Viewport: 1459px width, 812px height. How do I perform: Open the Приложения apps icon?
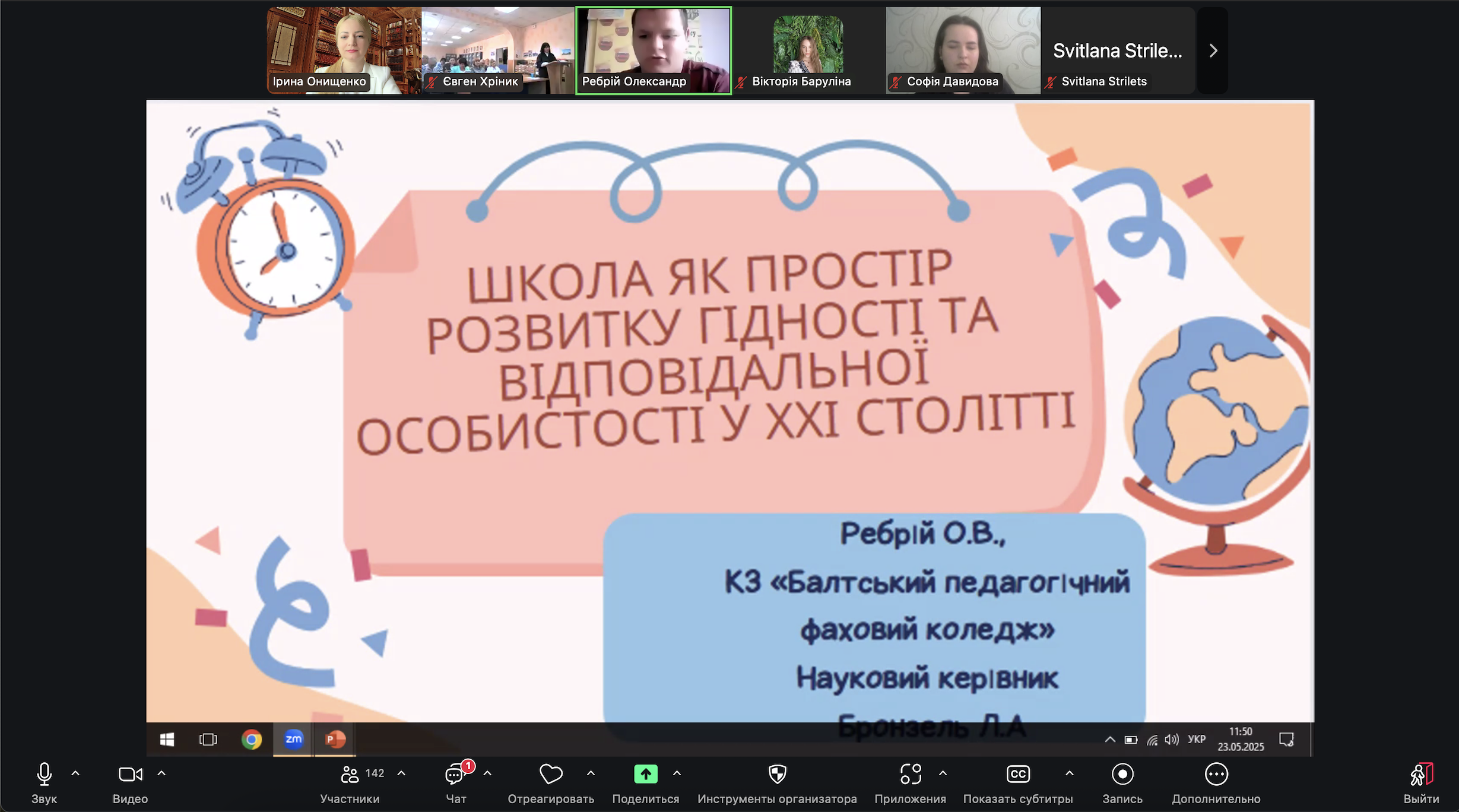point(910,774)
